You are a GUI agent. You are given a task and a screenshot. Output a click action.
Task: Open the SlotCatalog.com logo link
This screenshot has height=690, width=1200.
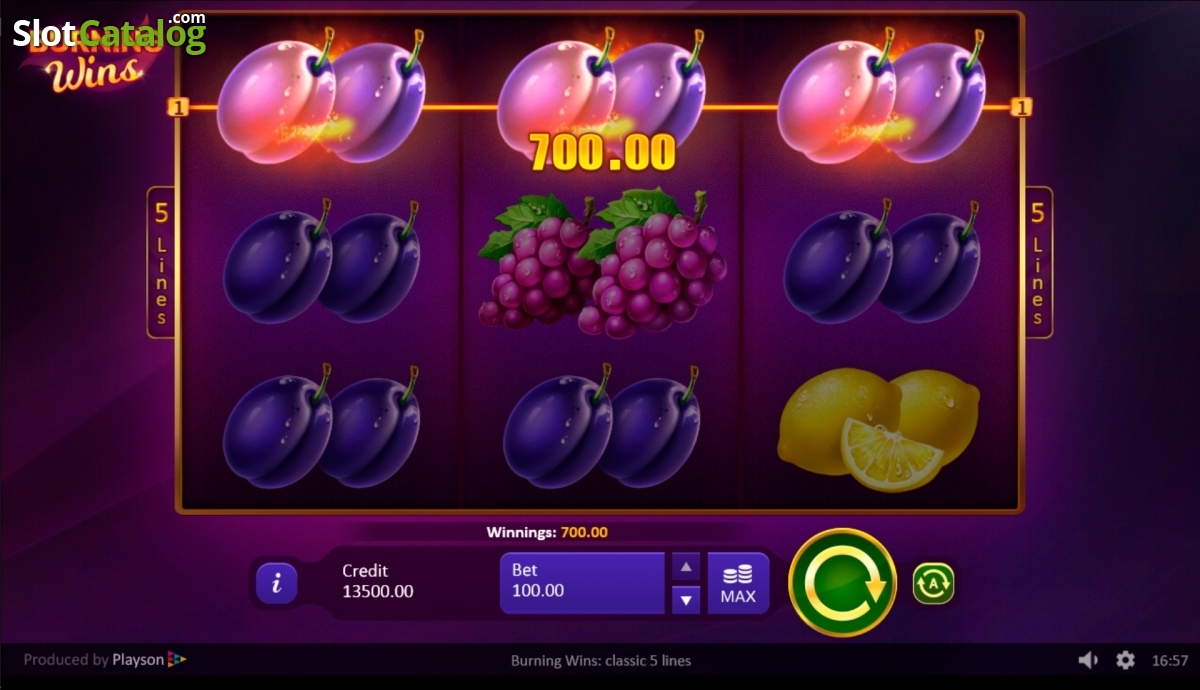tap(109, 34)
